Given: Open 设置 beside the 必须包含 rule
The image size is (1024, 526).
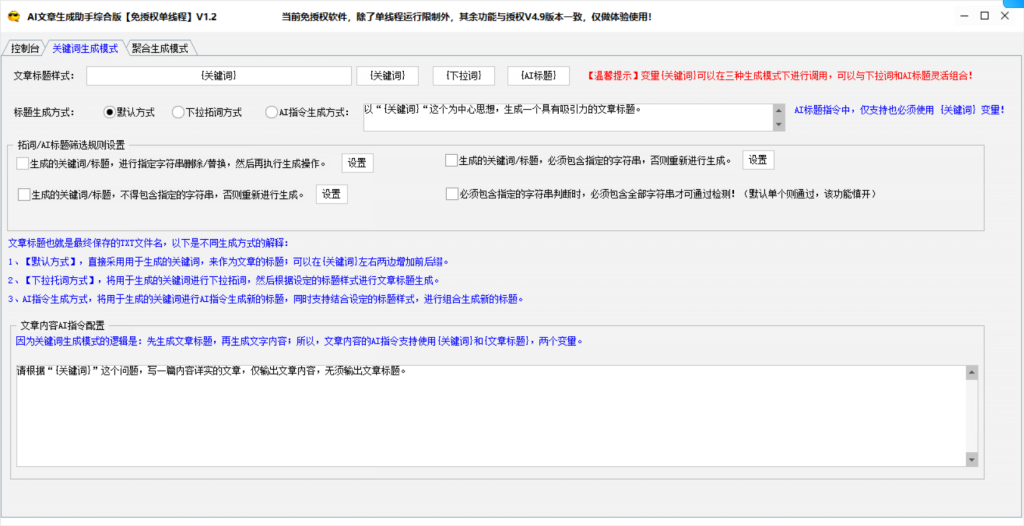Looking at the screenshot, I should [x=758, y=160].
